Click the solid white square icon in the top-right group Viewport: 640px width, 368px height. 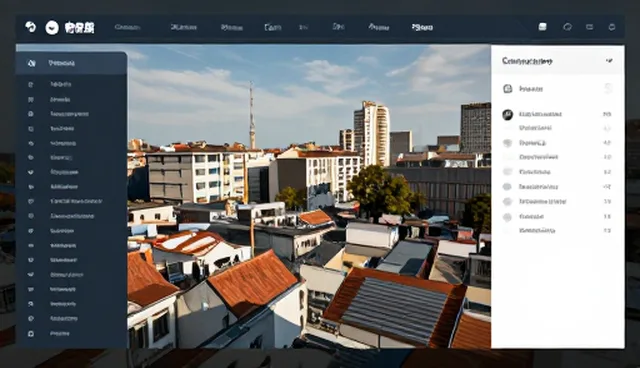(542, 27)
